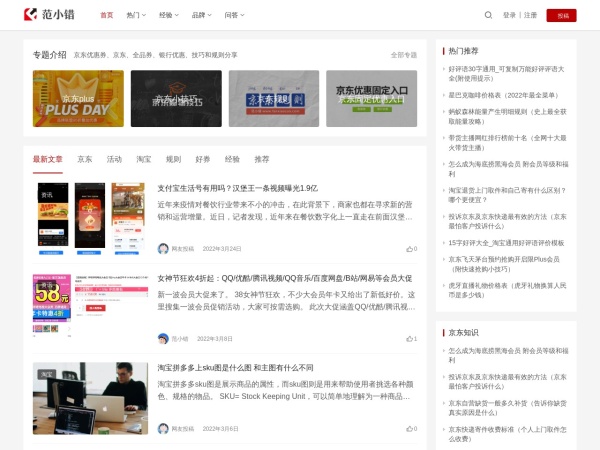Open 星巴克咖啡价格表 in 热门推荐

click(503, 95)
